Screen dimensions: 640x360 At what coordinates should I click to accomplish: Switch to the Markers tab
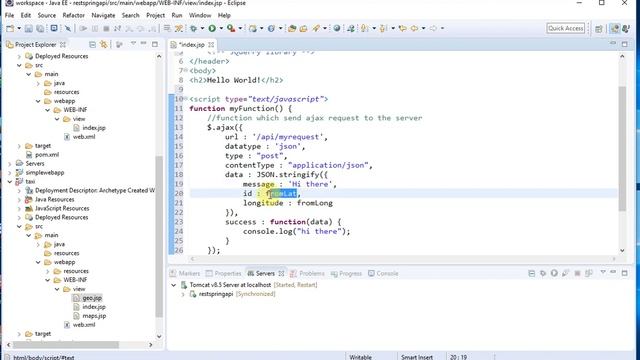click(x=185, y=273)
